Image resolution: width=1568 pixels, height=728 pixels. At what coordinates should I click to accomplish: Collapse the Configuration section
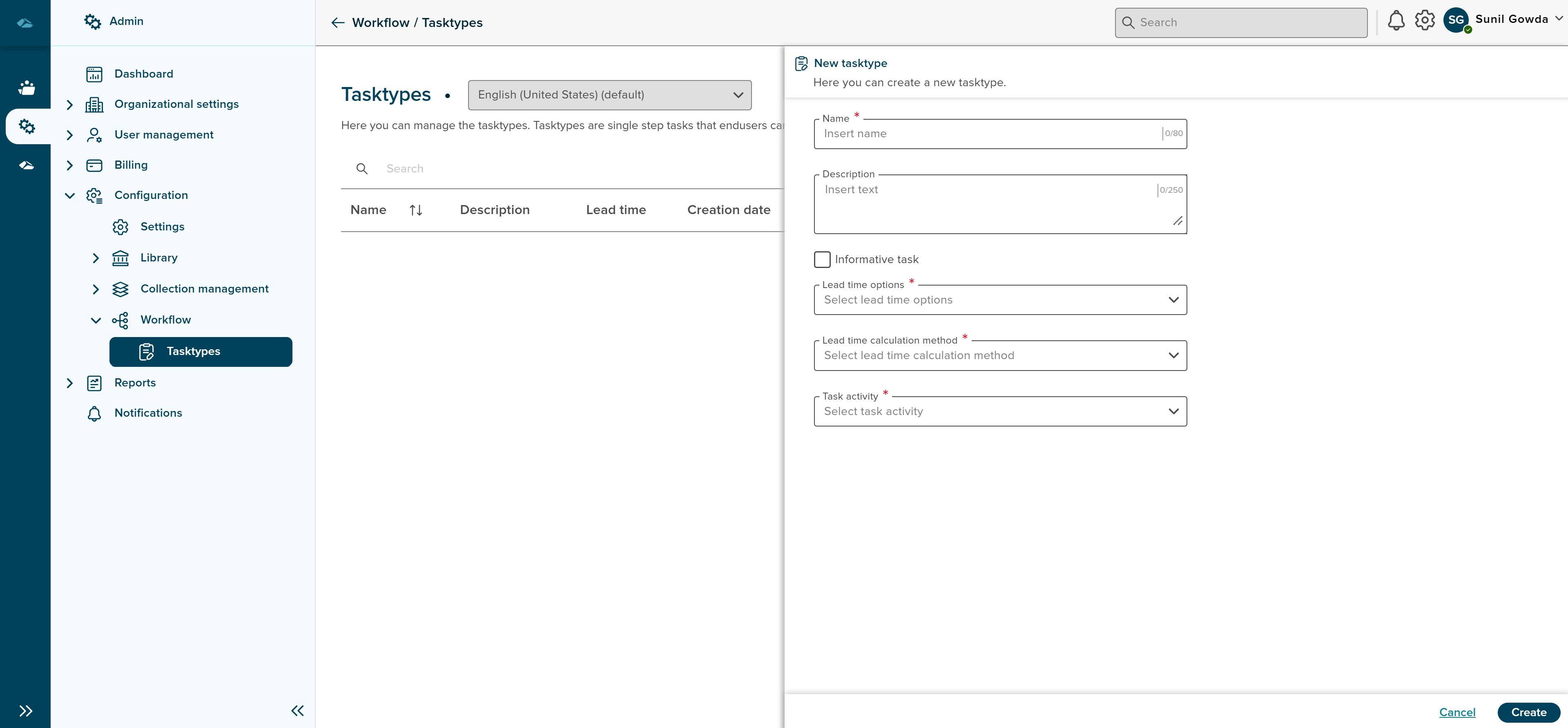(x=69, y=195)
